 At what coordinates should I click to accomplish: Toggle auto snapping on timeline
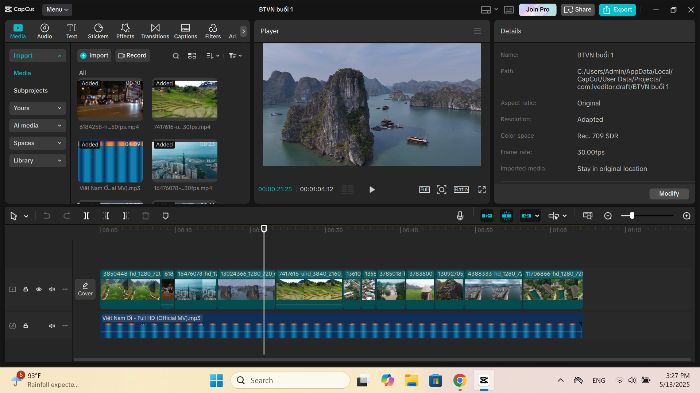pos(507,216)
